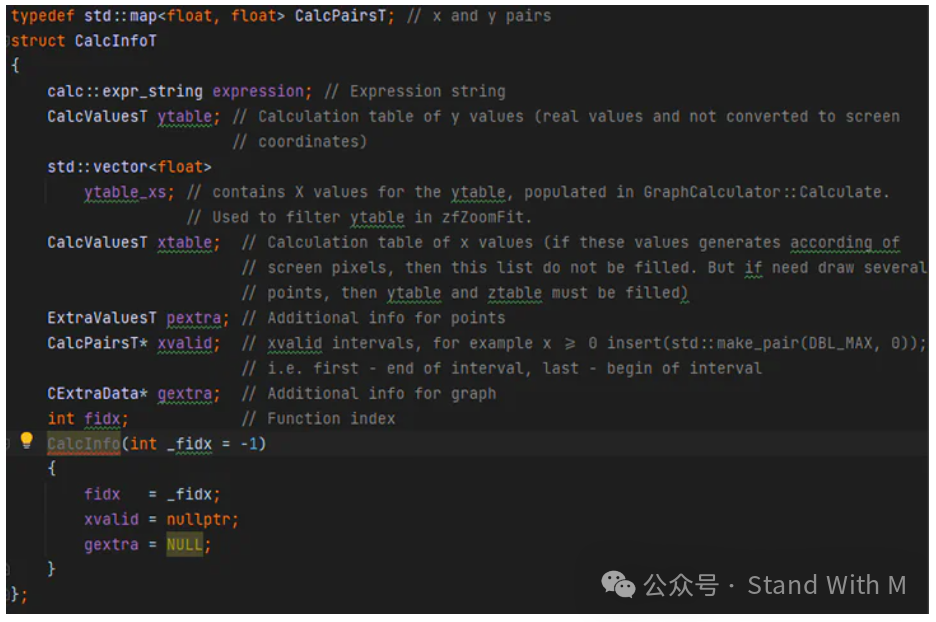Image resolution: width=936 pixels, height=622 pixels.
Task: Click the underlined gextra member name
Action: (x=186, y=393)
